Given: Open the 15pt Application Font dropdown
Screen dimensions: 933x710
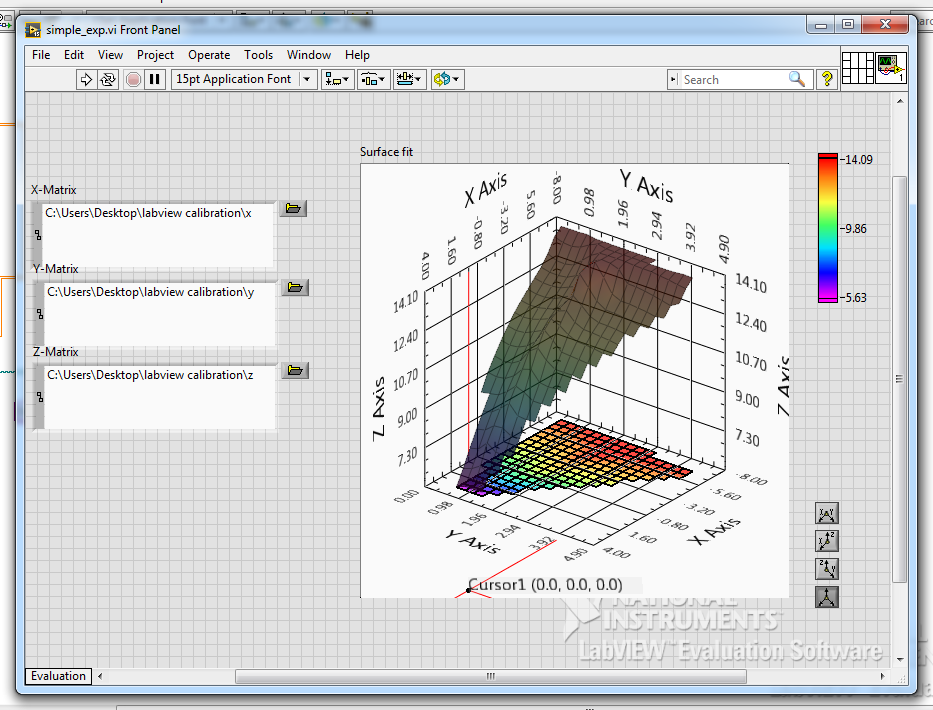Looking at the screenshot, I should [x=244, y=79].
